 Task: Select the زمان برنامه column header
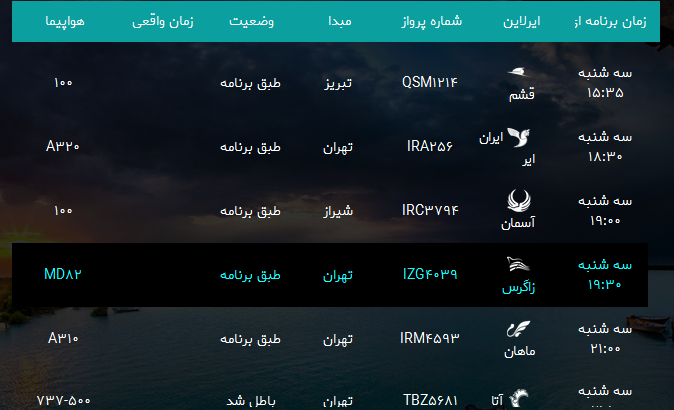pyautogui.click(x=610, y=21)
